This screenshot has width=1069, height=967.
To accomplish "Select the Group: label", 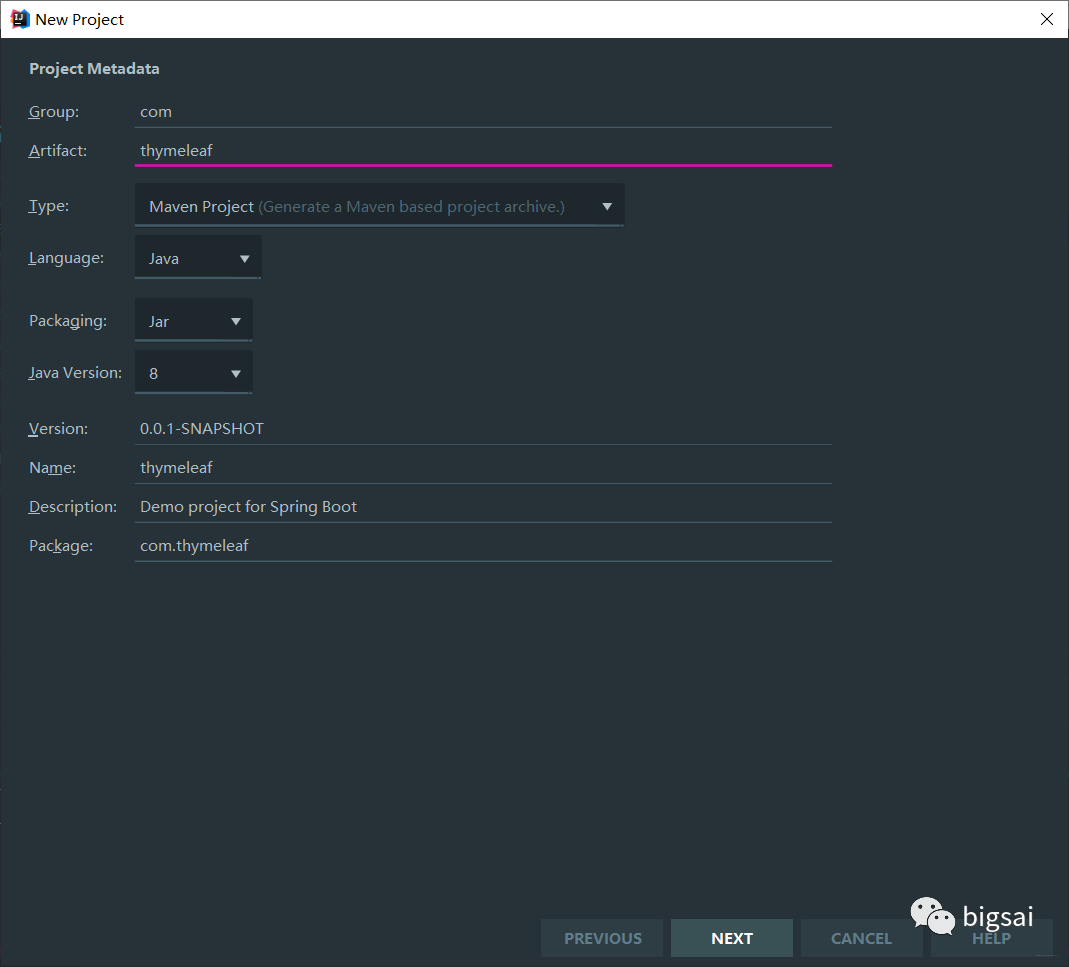I will tap(54, 112).
